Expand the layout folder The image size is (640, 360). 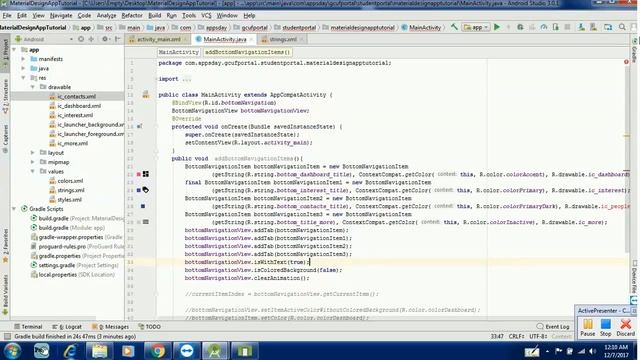(x=33, y=153)
